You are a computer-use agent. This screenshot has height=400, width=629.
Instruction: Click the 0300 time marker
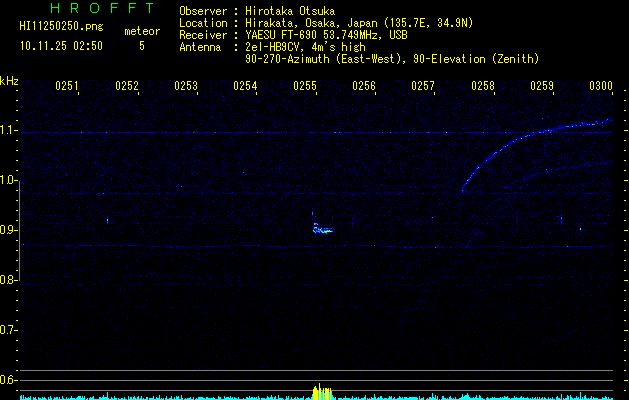coord(601,86)
